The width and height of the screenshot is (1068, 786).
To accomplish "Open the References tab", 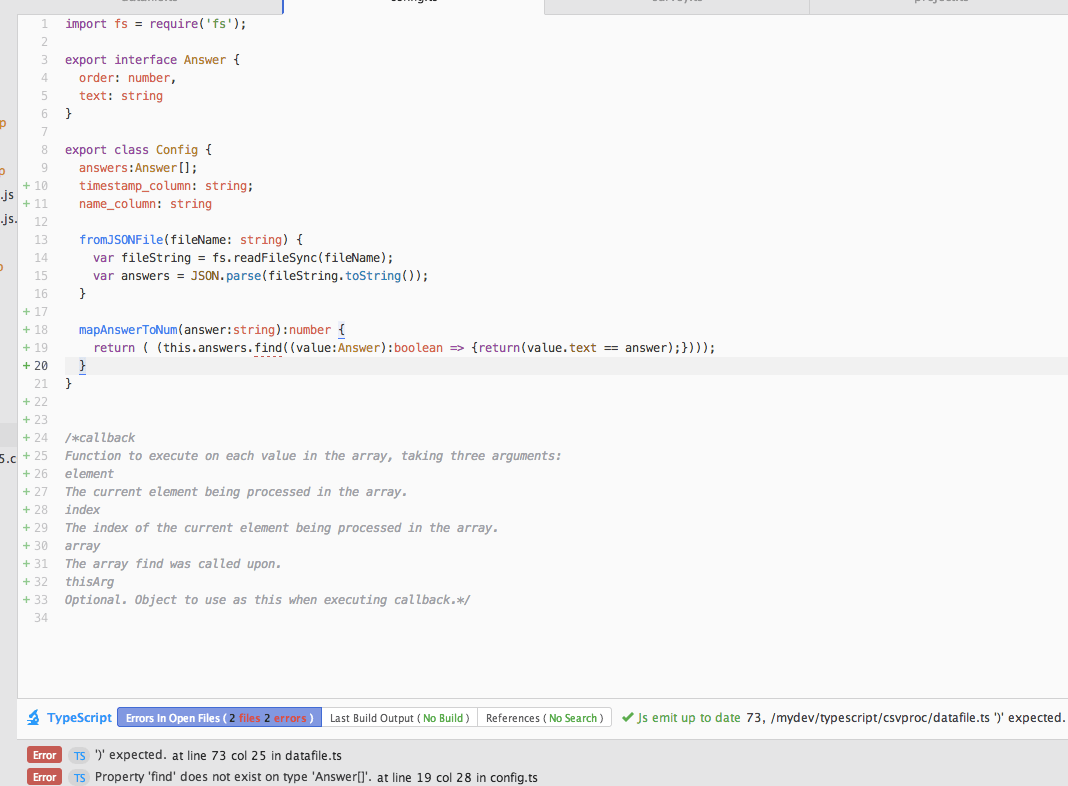I will (544, 718).
